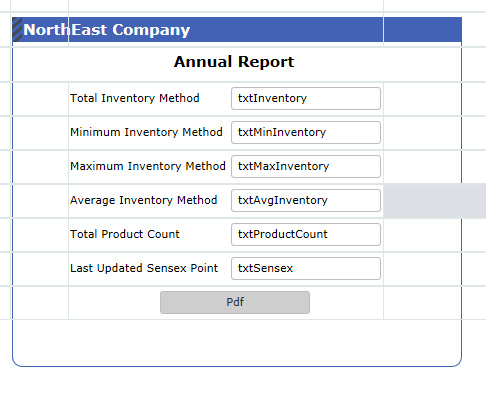Activate the txtAvgInventory text box
The height and width of the screenshot is (393, 486).
tap(306, 200)
